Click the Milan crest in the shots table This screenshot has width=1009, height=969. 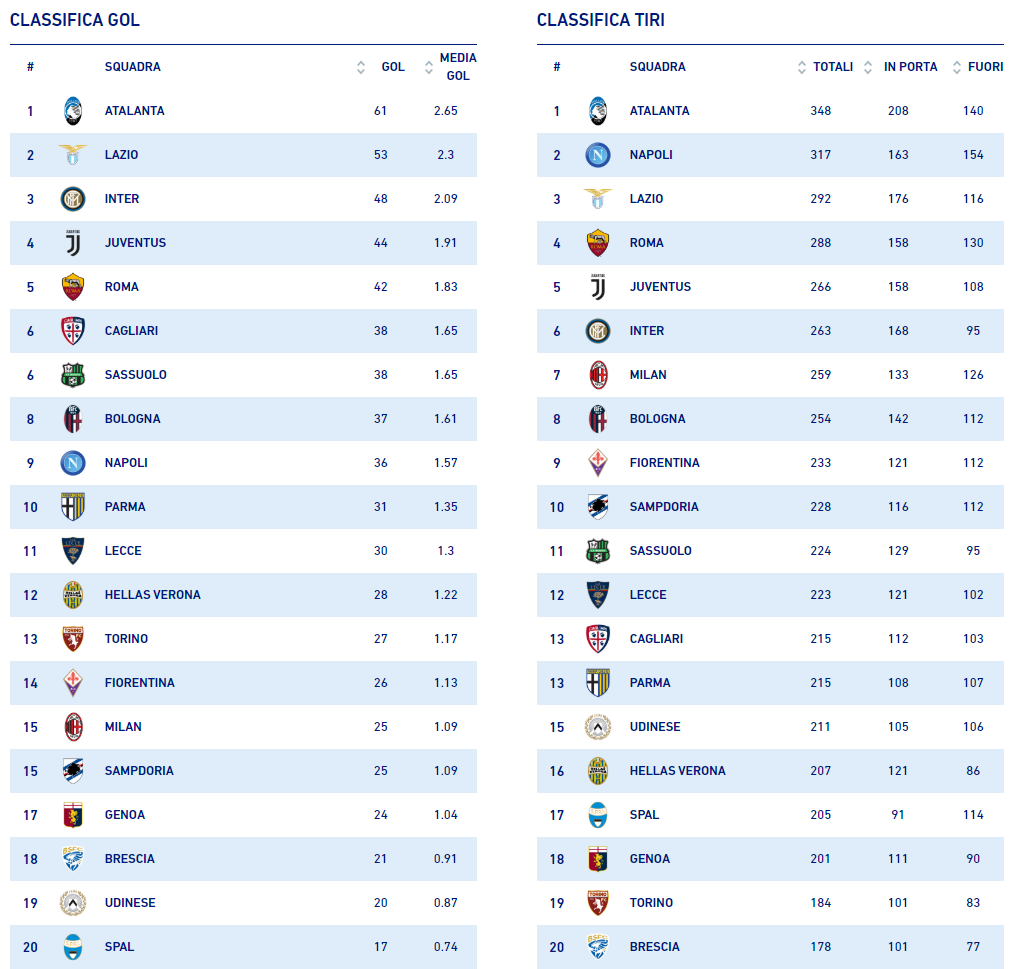coord(598,375)
